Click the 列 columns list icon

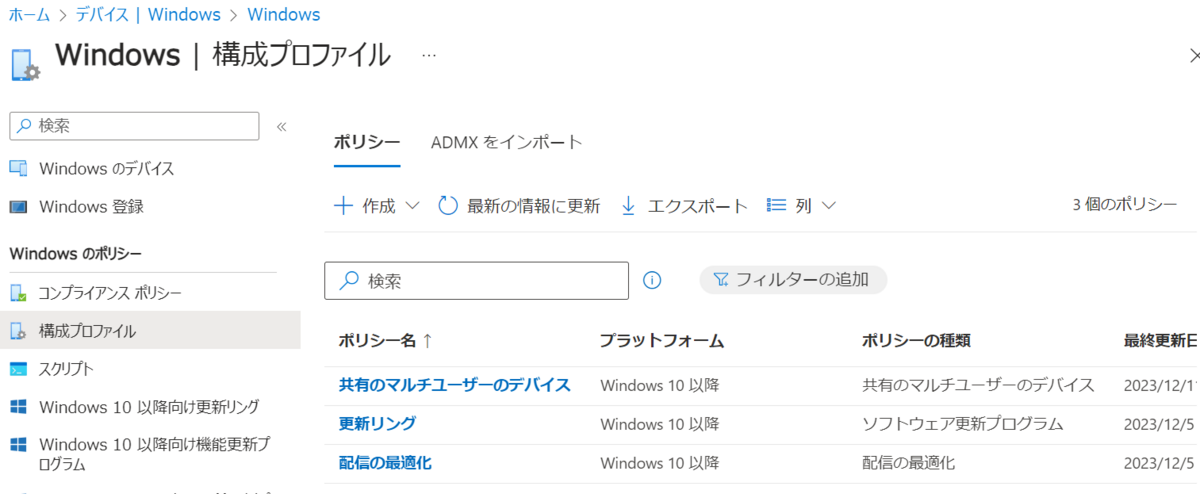click(776, 206)
